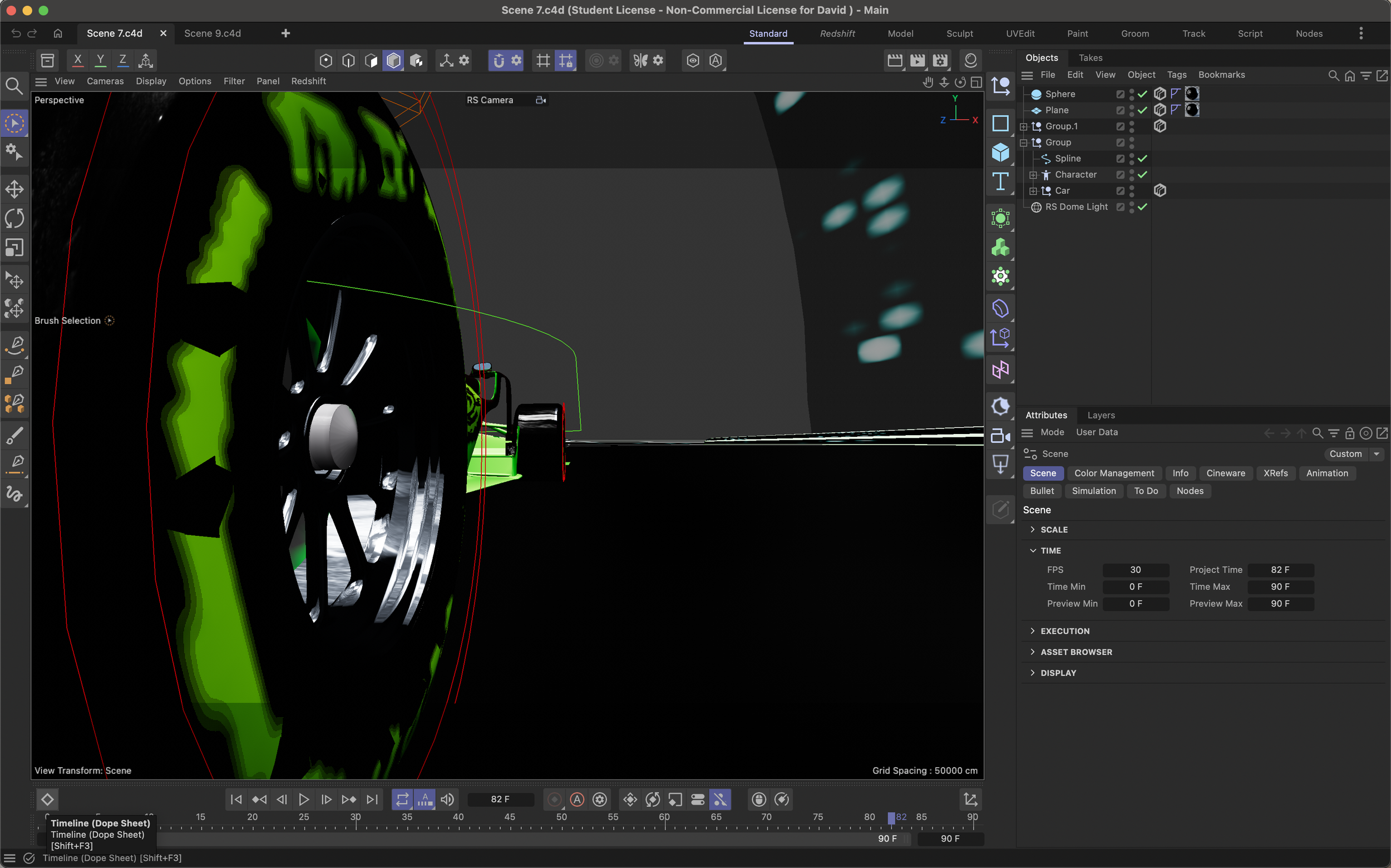Select the Move tool in left toolbar
This screenshot has width=1391, height=868.
pos(14,189)
